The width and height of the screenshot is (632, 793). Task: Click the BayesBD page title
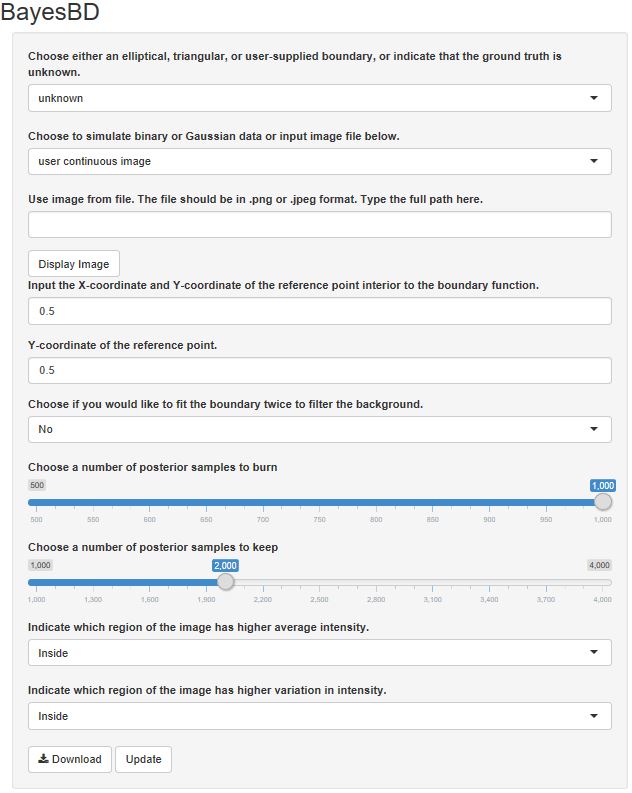(50, 14)
